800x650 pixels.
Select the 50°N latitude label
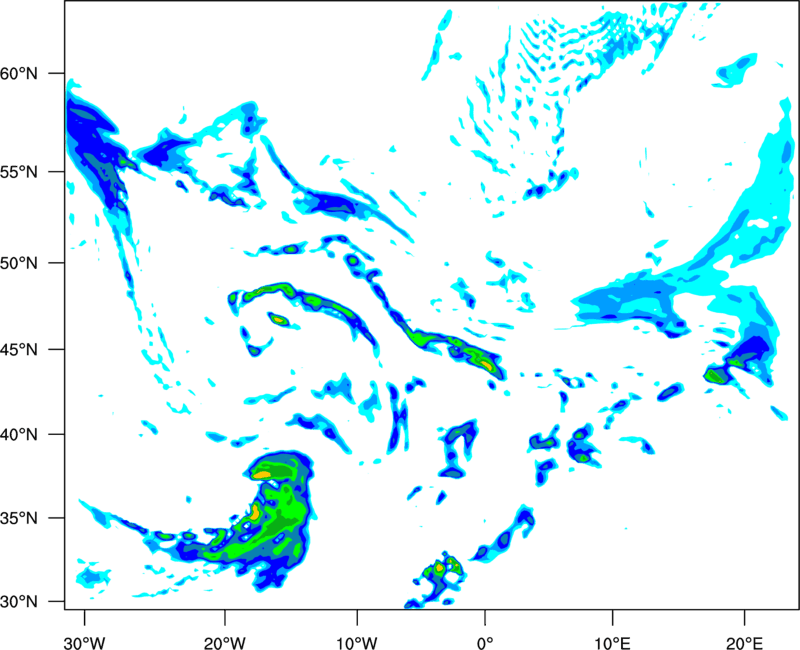[x=19, y=263]
